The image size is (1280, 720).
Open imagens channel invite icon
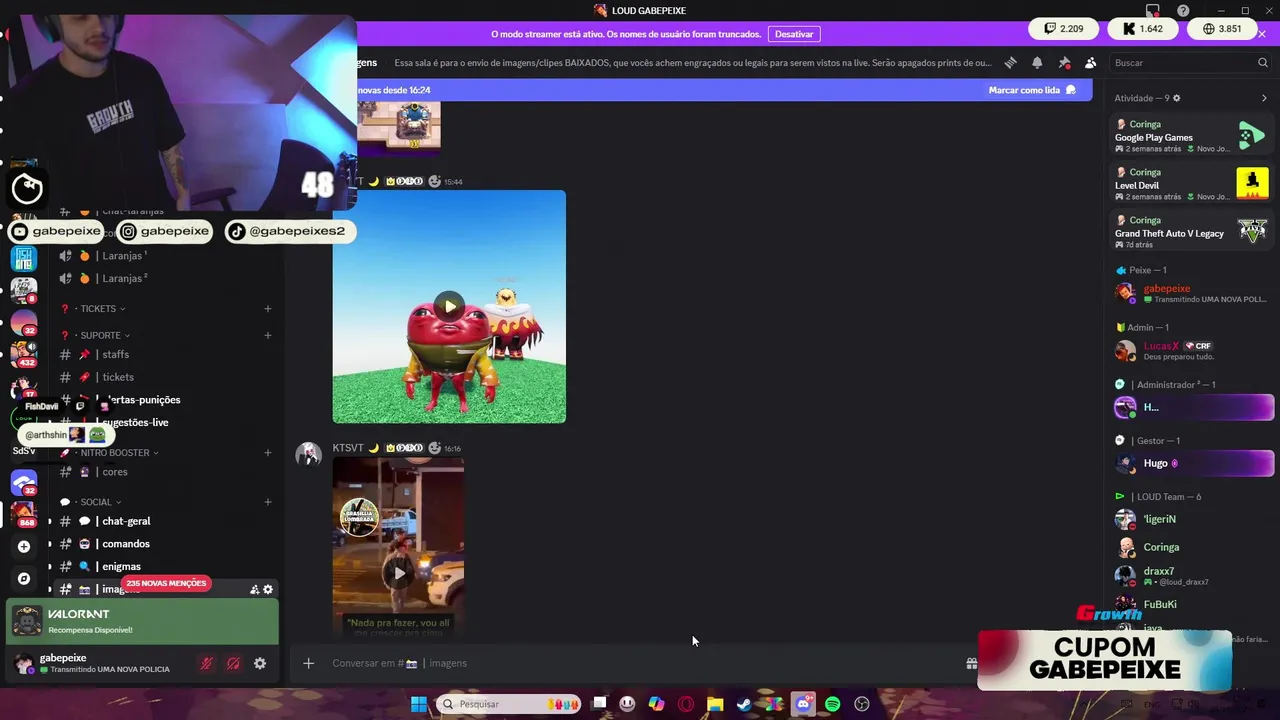[254, 590]
